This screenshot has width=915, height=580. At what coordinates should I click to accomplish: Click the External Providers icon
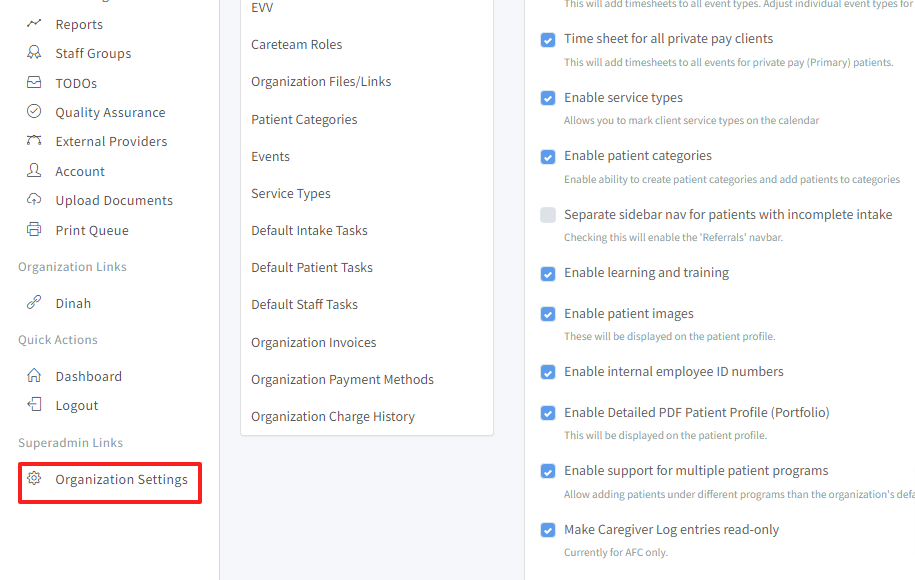click(x=34, y=141)
